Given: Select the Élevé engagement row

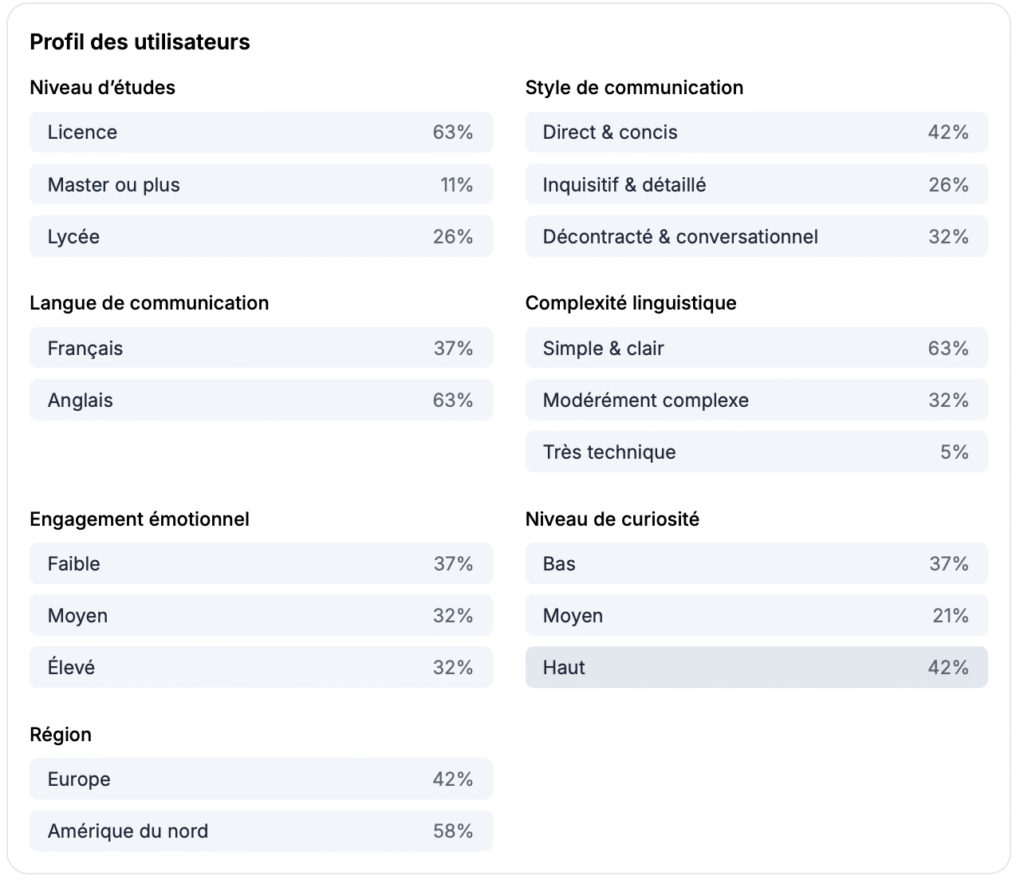Looking at the screenshot, I should point(260,667).
